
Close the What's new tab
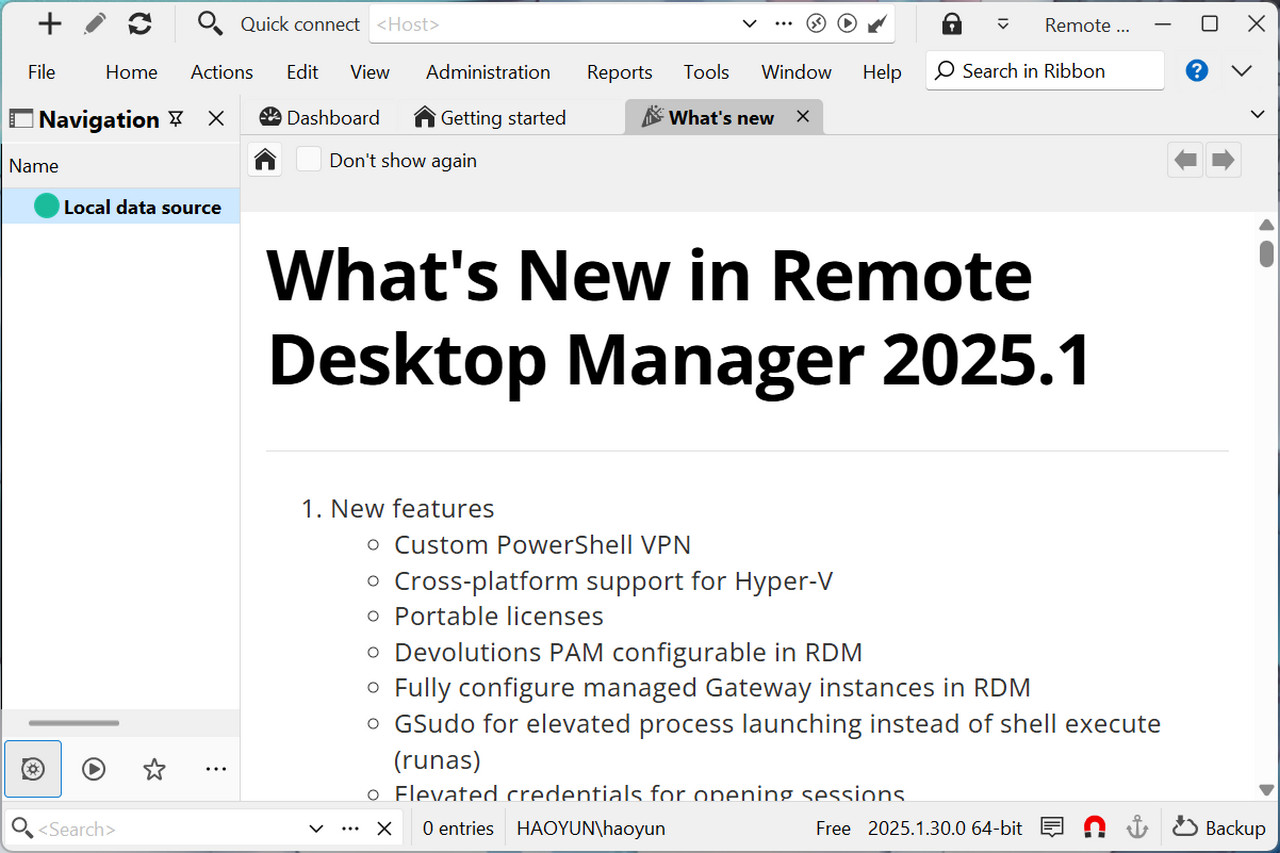point(802,117)
